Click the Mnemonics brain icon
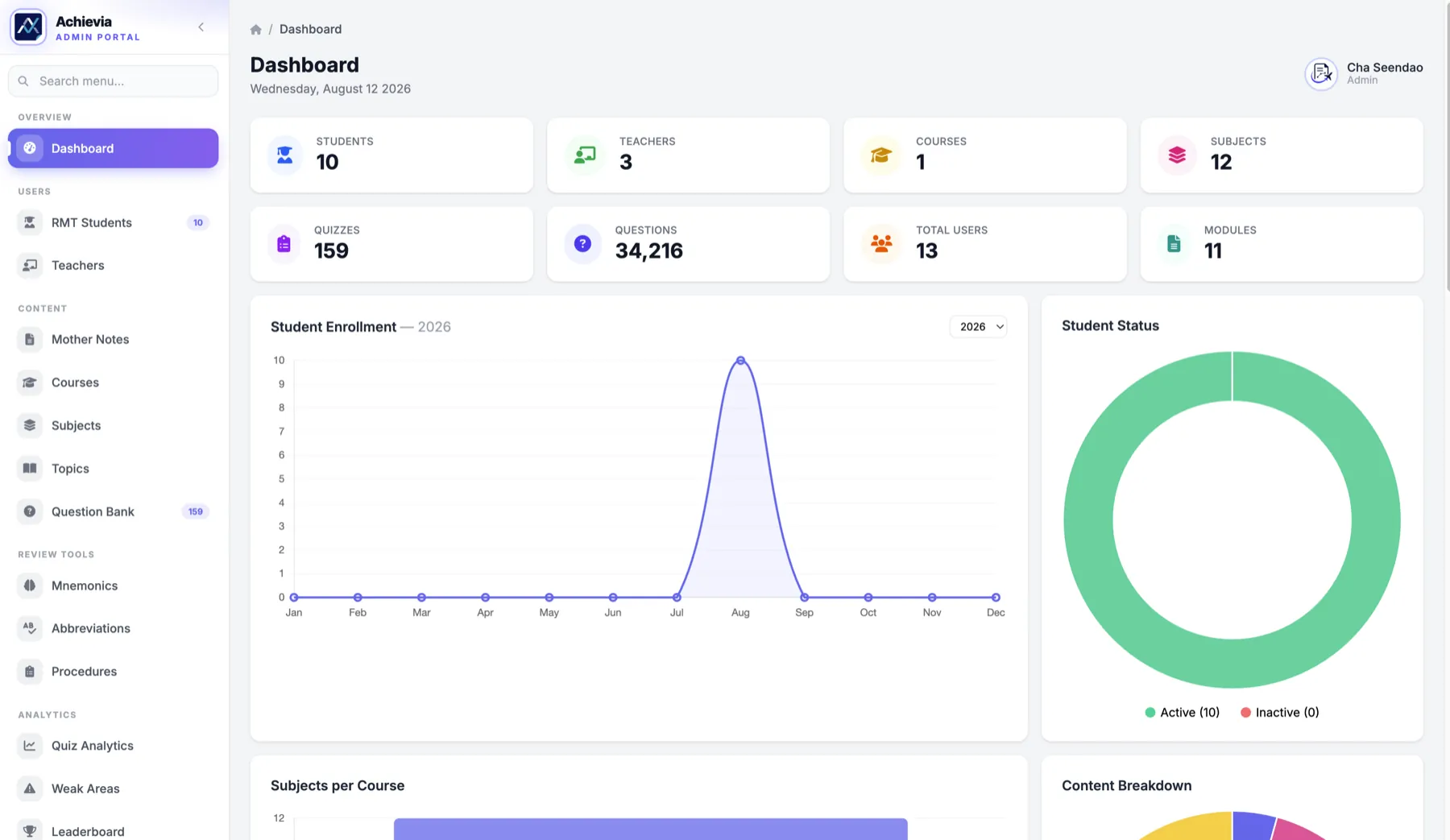This screenshot has width=1450, height=840. [30, 586]
